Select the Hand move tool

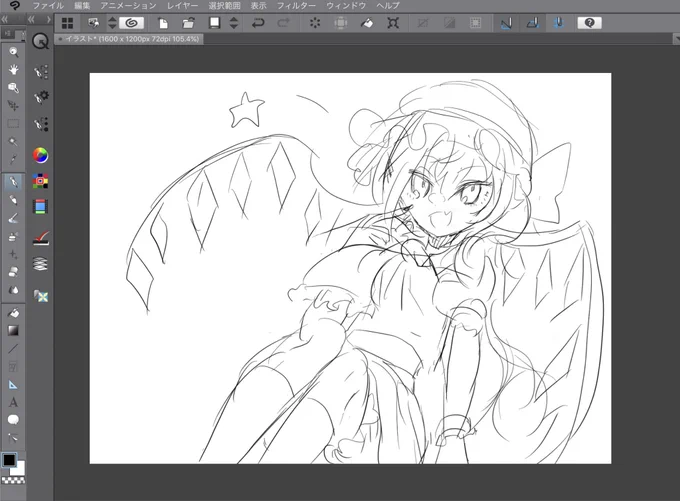[13, 70]
